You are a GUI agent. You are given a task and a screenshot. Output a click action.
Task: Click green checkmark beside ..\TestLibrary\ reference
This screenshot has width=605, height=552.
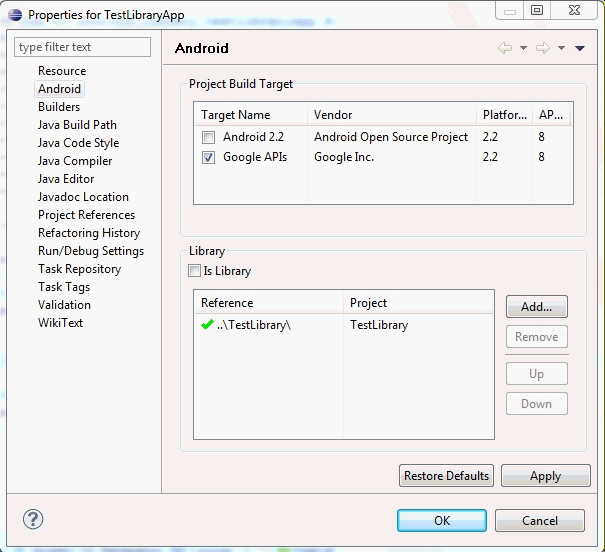coord(207,324)
